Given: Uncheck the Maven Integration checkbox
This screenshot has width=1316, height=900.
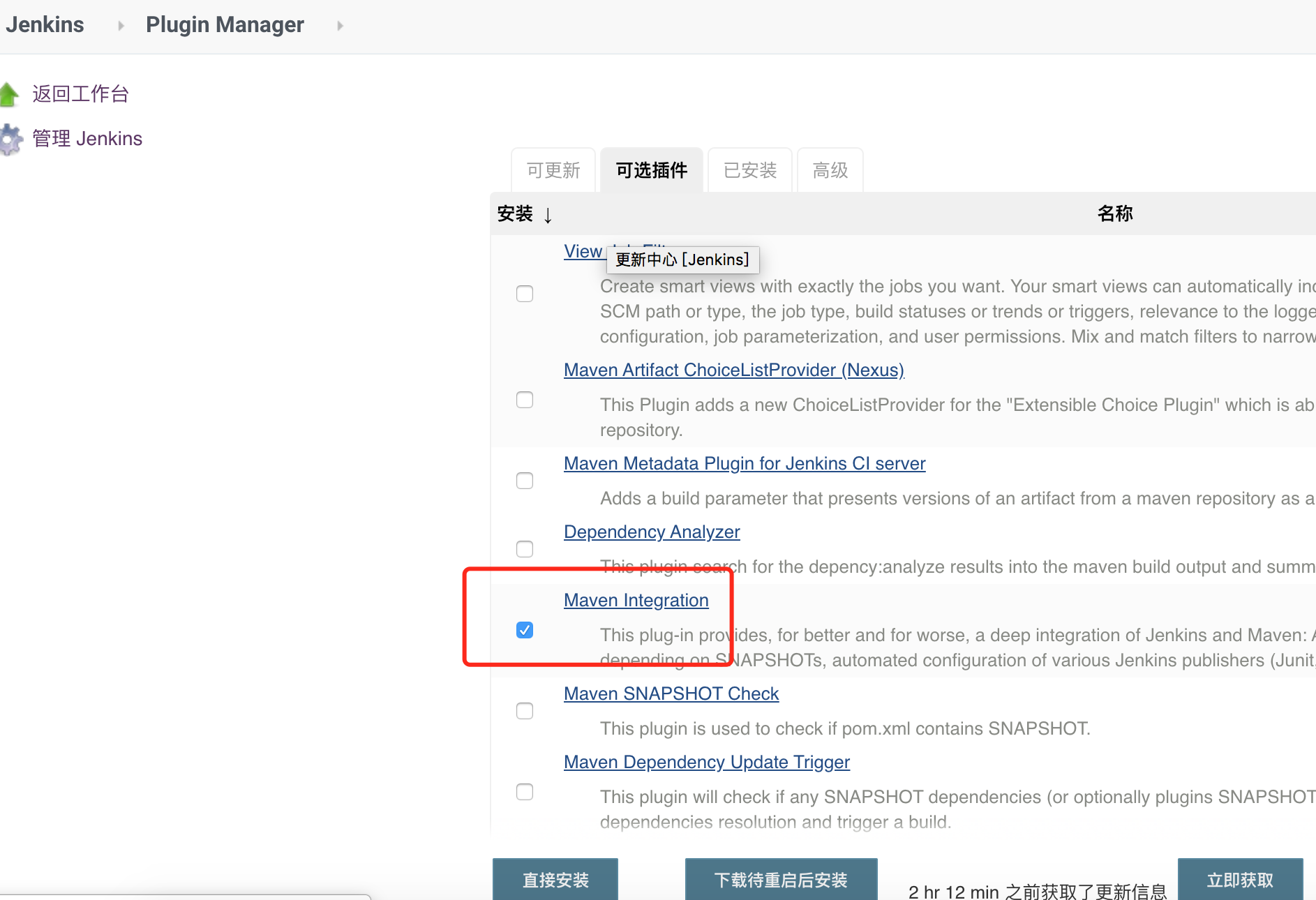Looking at the screenshot, I should 525,630.
